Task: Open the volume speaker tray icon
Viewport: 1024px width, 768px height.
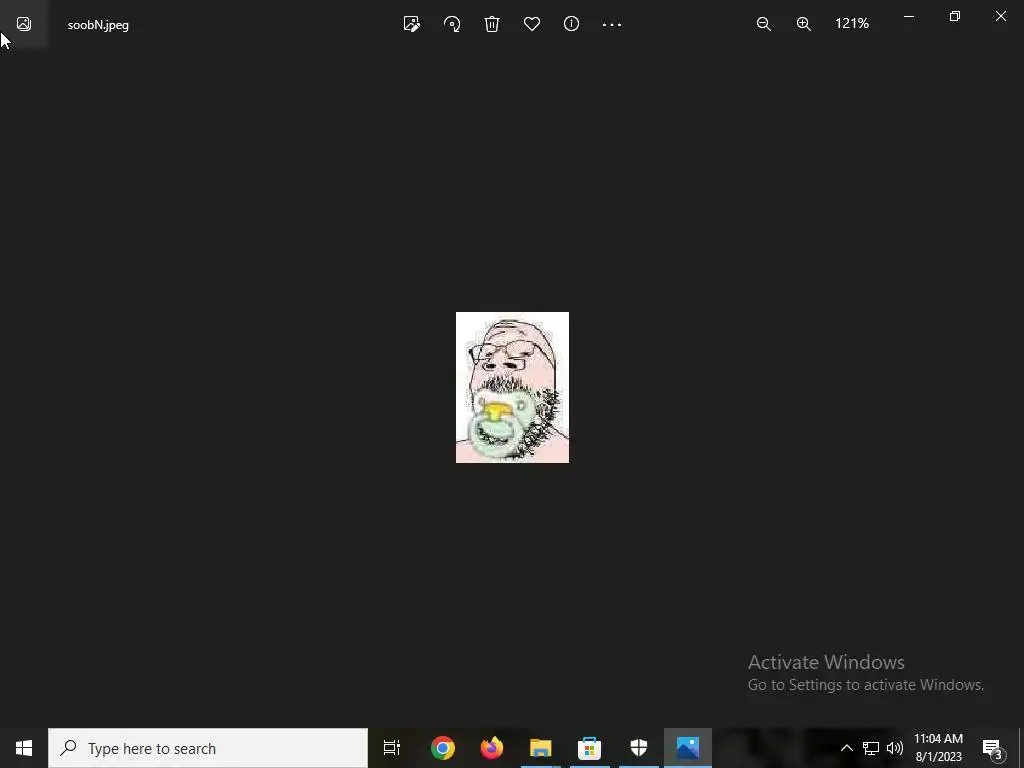Action: pyautogui.click(x=895, y=748)
